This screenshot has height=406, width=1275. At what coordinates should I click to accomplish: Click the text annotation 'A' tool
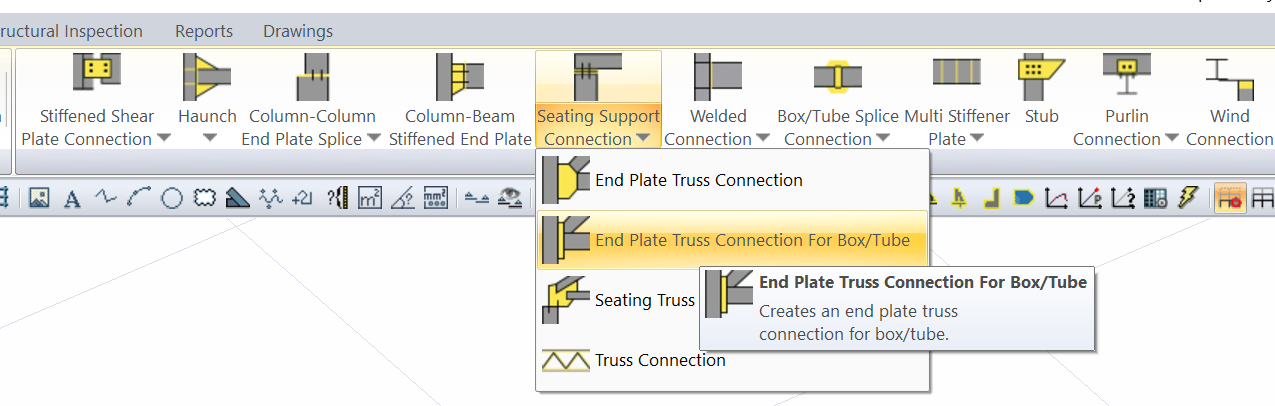pos(72,198)
